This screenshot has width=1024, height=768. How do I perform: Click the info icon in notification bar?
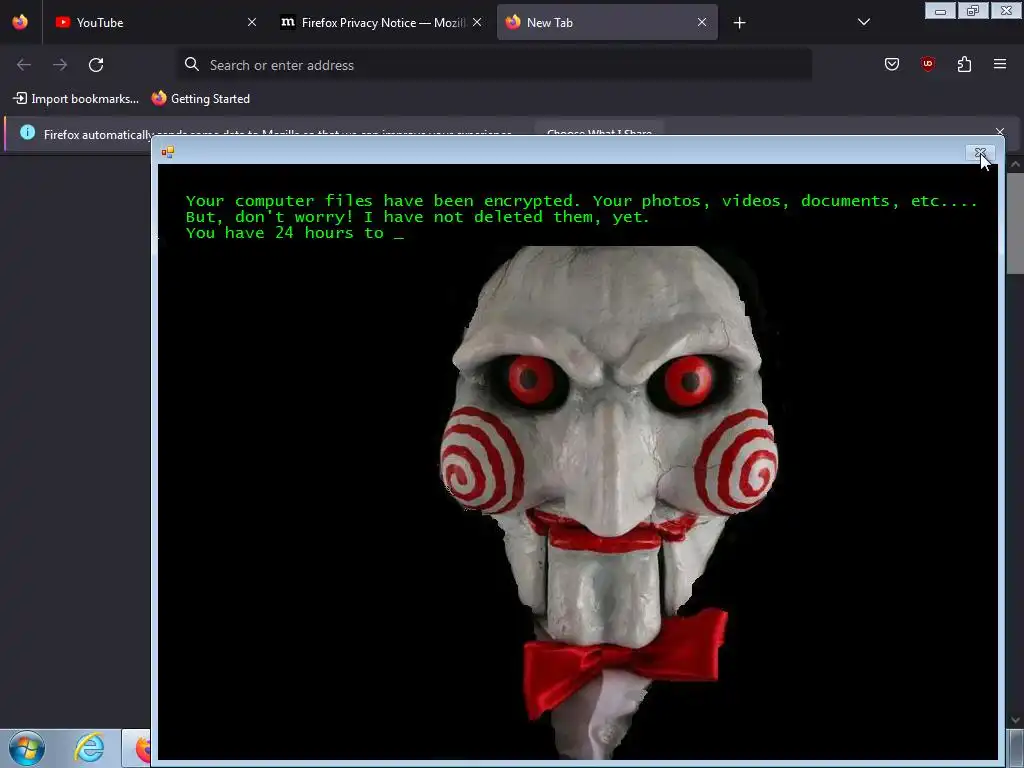[x=27, y=133]
